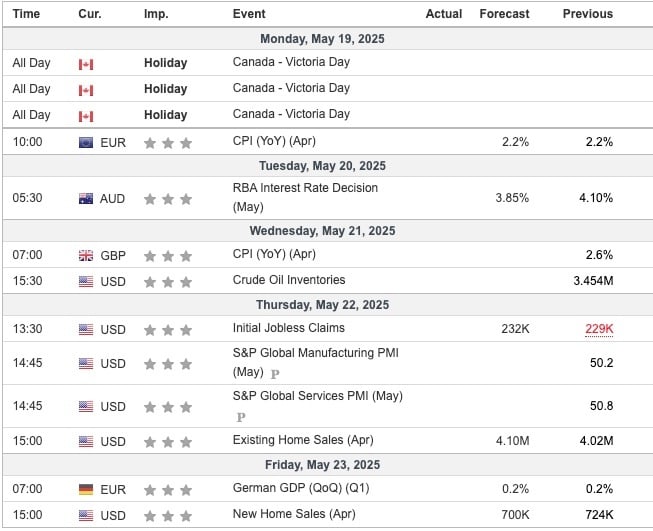Click the 3.85% forecast for RBA decision
Screen dimensions: 653x531
tap(512, 198)
